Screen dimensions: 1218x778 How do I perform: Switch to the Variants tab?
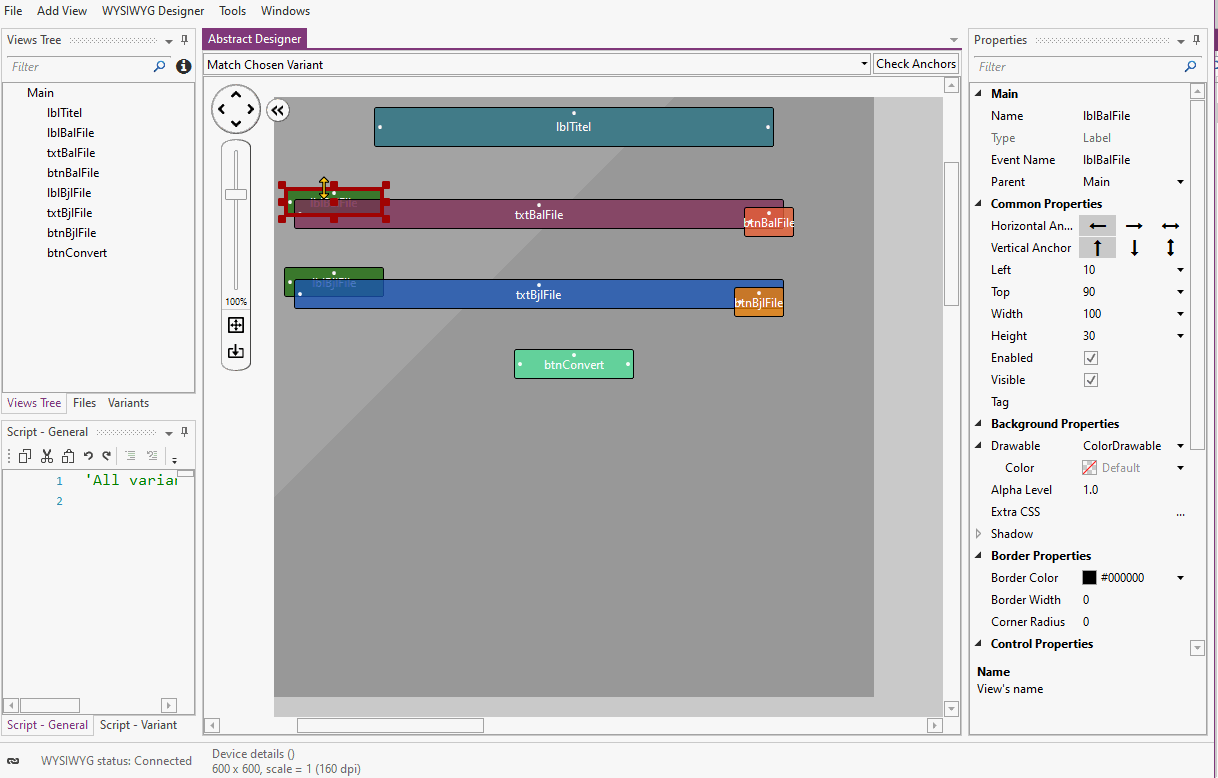click(x=128, y=403)
